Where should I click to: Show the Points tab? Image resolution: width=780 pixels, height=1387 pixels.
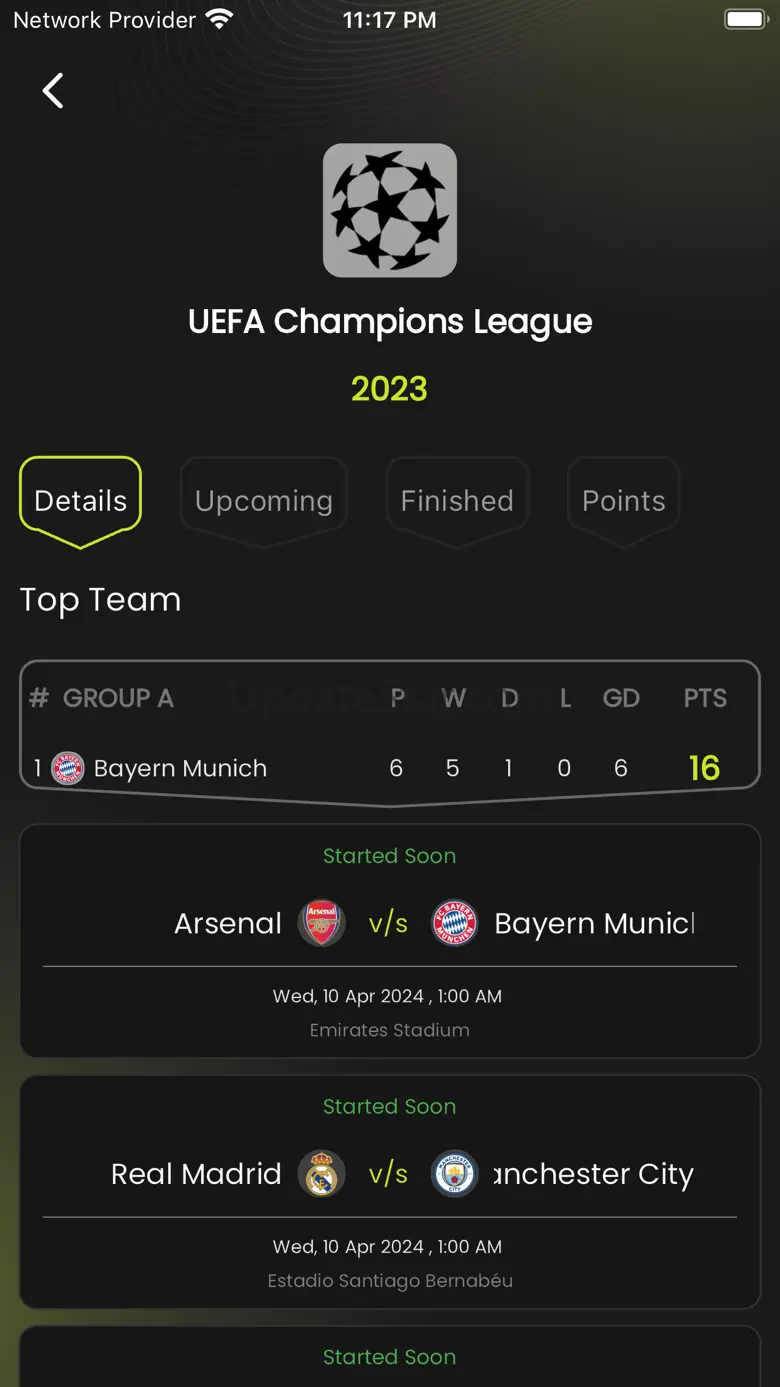pyautogui.click(x=624, y=500)
